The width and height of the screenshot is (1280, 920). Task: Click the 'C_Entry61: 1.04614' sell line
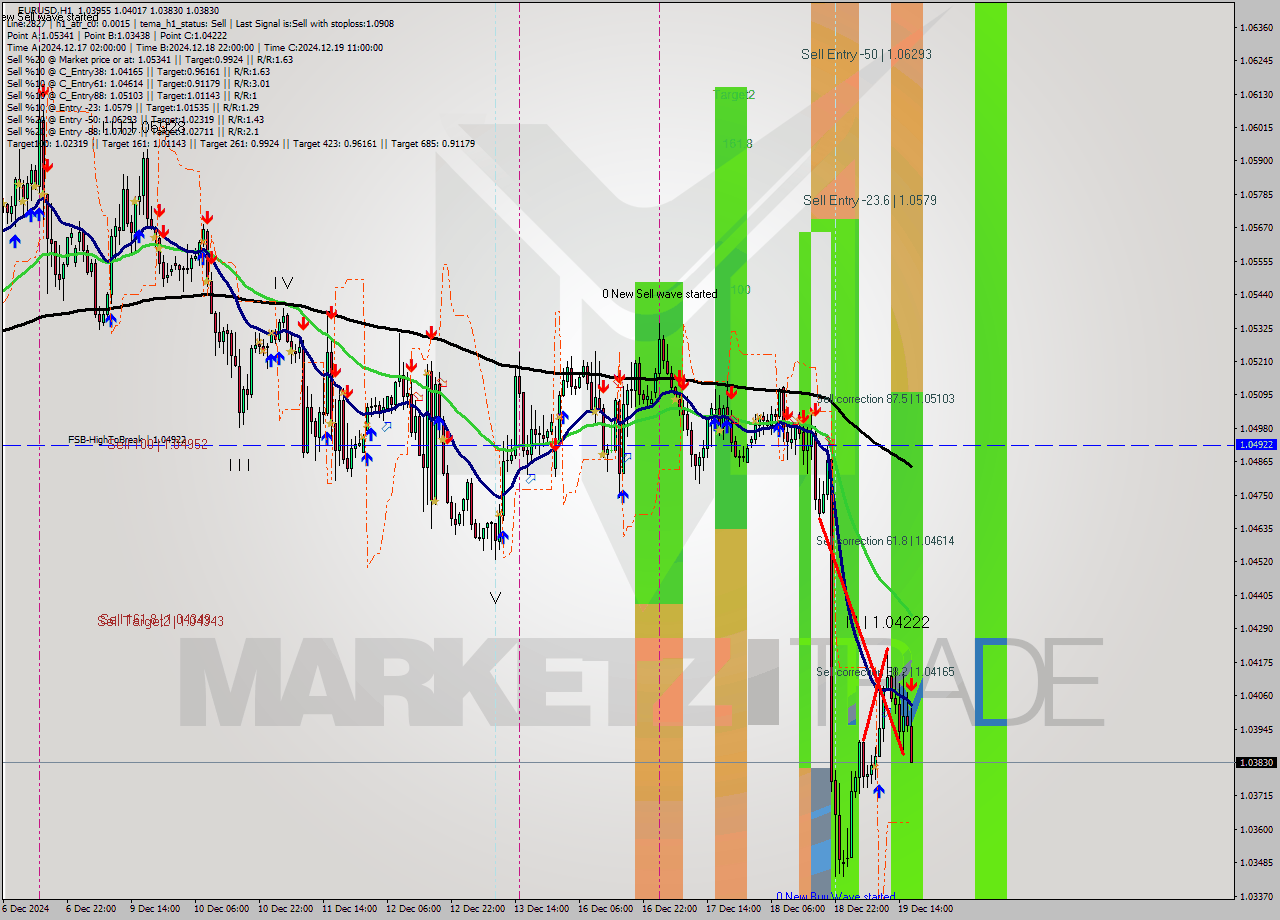point(138,83)
